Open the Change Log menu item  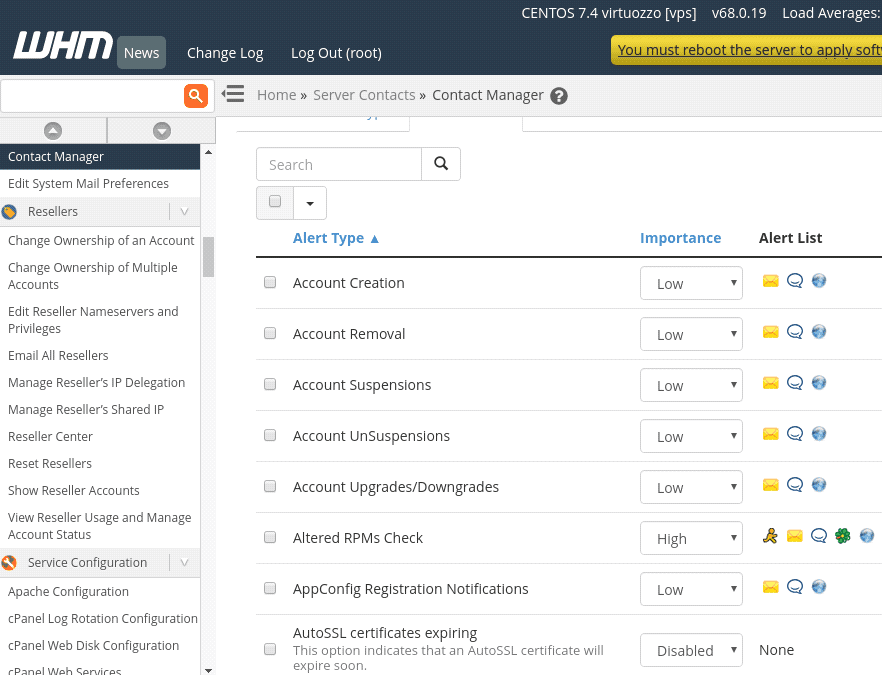pyautogui.click(x=225, y=53)
